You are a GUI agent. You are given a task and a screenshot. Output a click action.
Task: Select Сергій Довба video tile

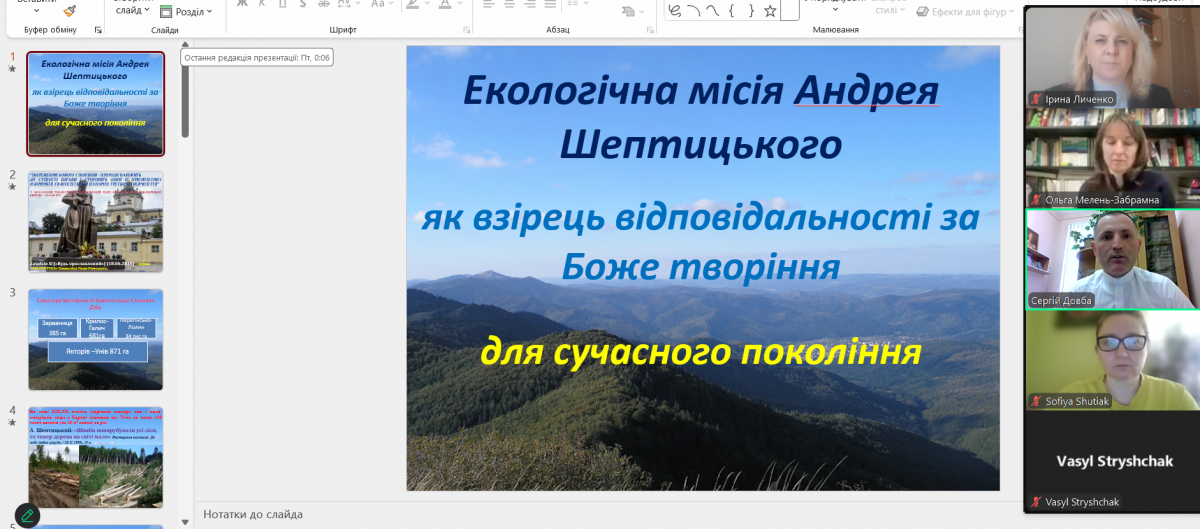click(1113, 259)
